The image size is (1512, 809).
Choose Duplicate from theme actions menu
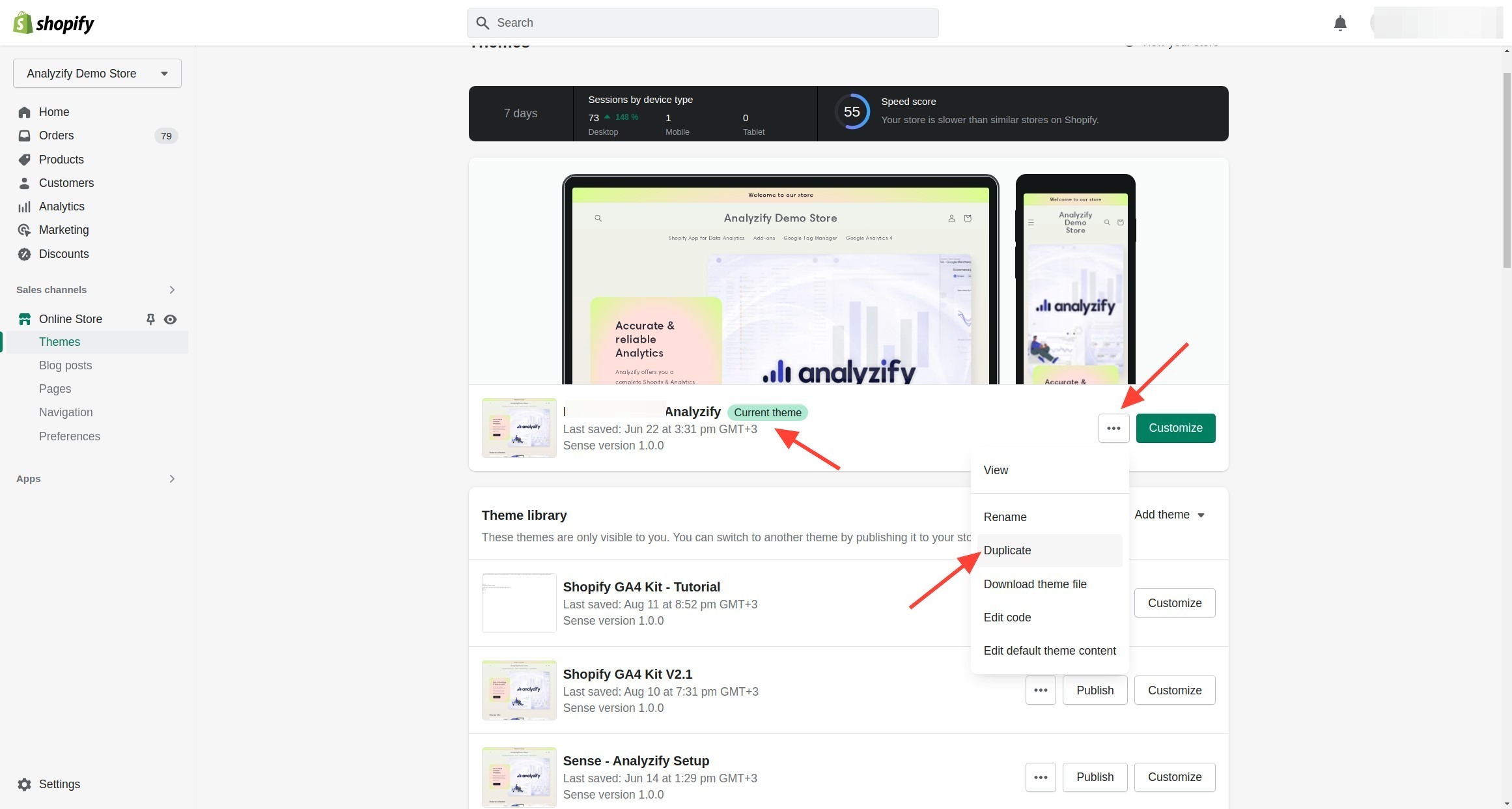click(1007, 550)
